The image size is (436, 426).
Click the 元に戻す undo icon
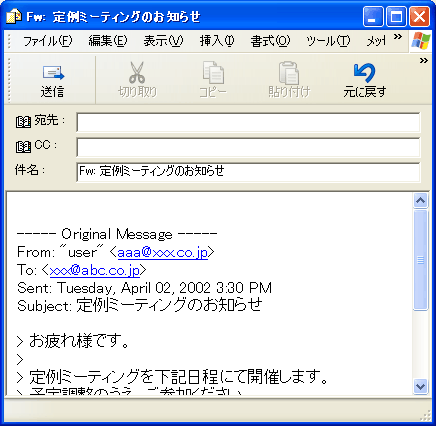pos(364,72)
